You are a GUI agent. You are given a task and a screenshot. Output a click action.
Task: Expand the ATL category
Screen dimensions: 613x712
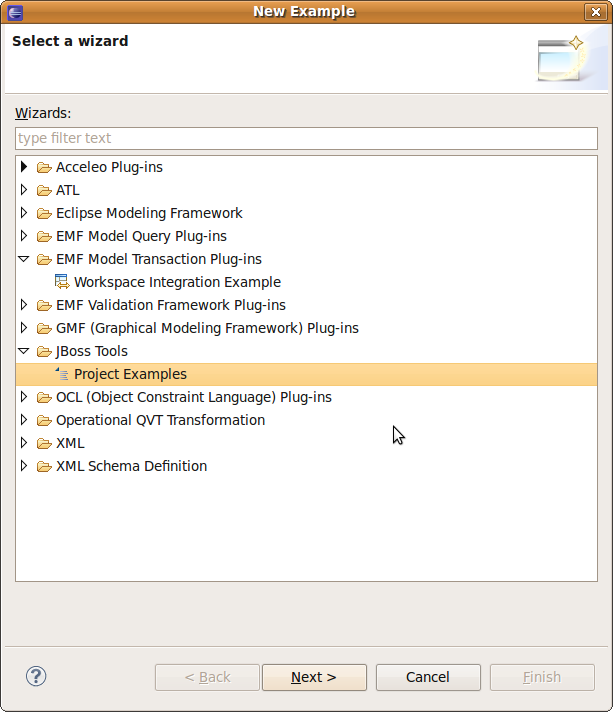(x=24, y=190)
